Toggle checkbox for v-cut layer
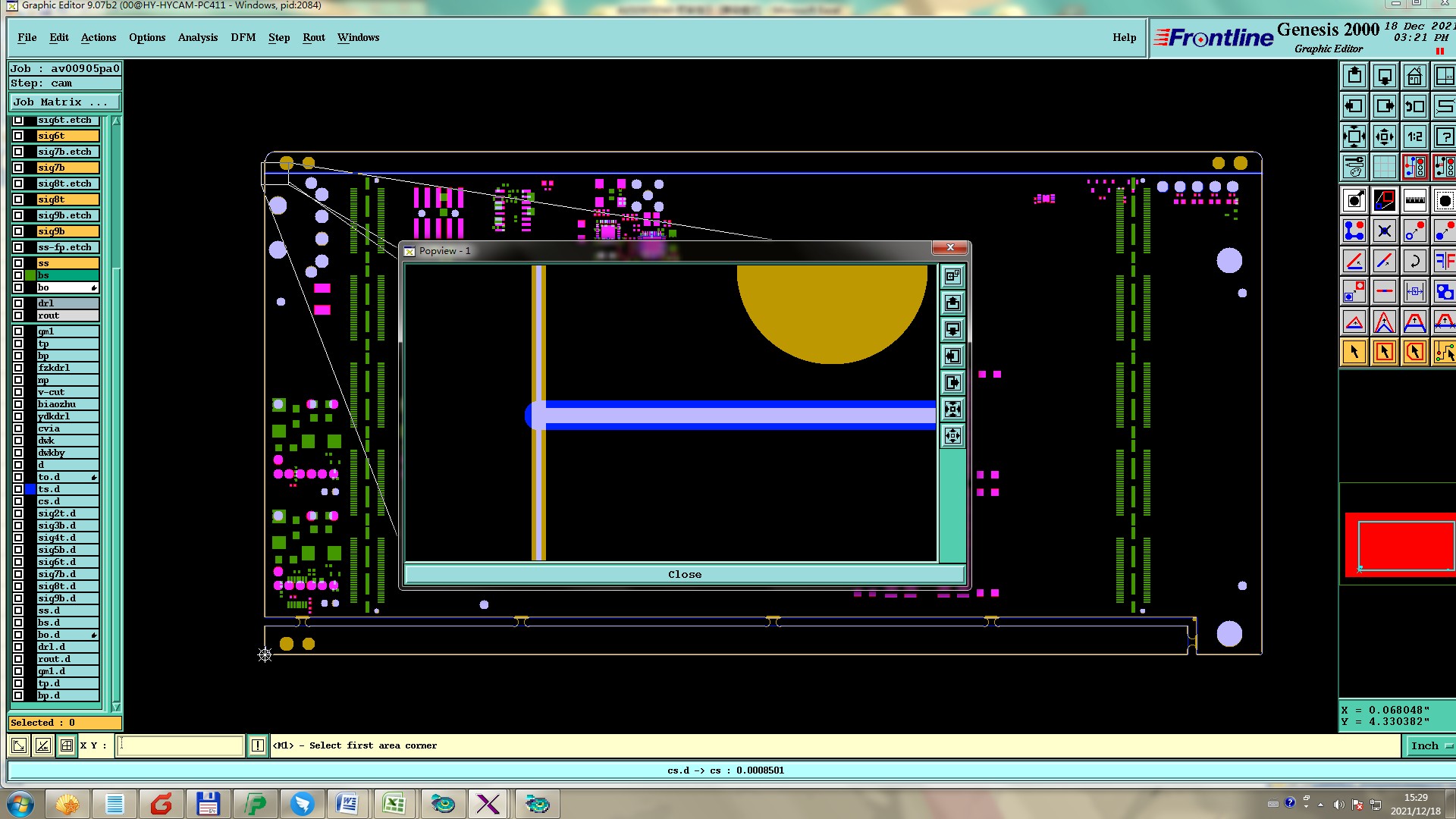This screenshot has width=1456, height=819. [19, 392]
